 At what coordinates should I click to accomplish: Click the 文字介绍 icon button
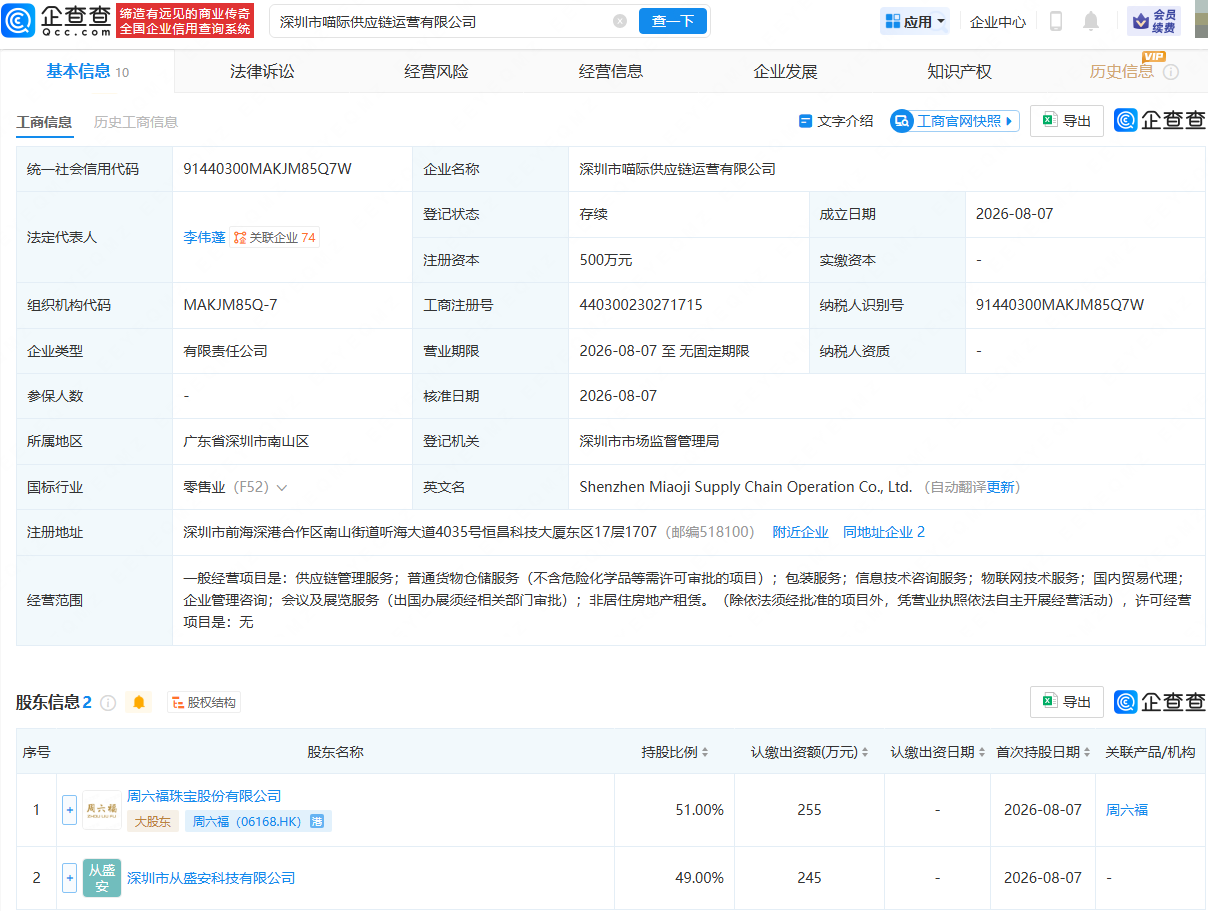836,121
